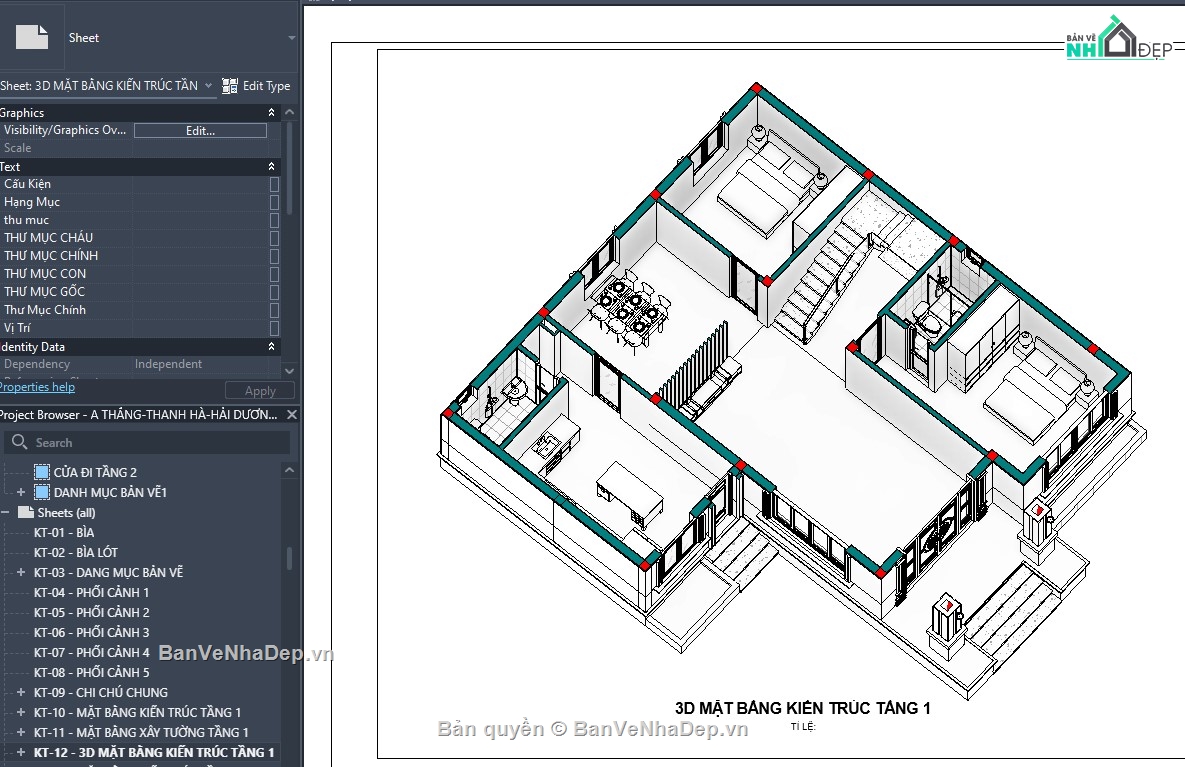Click the Sheets (all) folder icon

pos(25,512)
